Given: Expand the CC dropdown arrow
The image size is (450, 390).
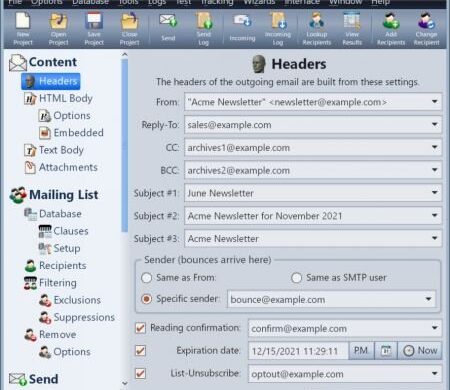Looking at the screenshot, I should click(434, 147).
